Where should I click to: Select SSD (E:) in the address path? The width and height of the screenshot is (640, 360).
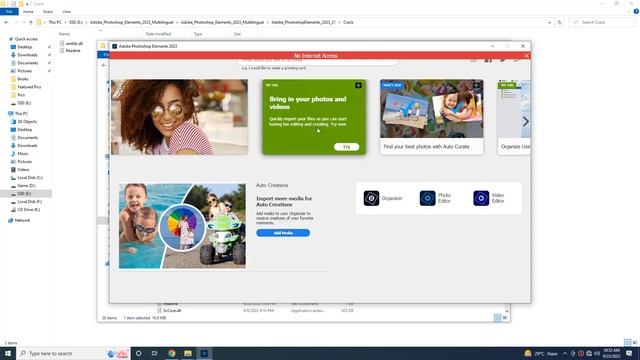pos(76,22)
